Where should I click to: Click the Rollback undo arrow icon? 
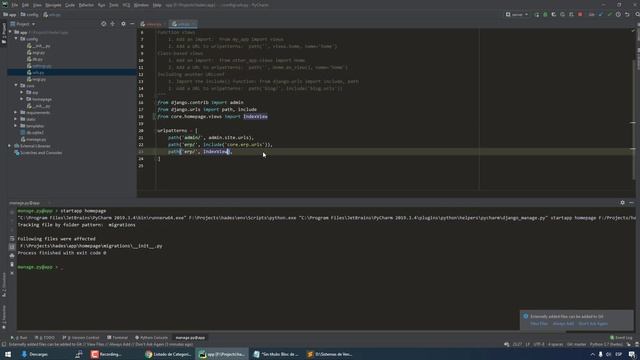click(x=627, y=14)
